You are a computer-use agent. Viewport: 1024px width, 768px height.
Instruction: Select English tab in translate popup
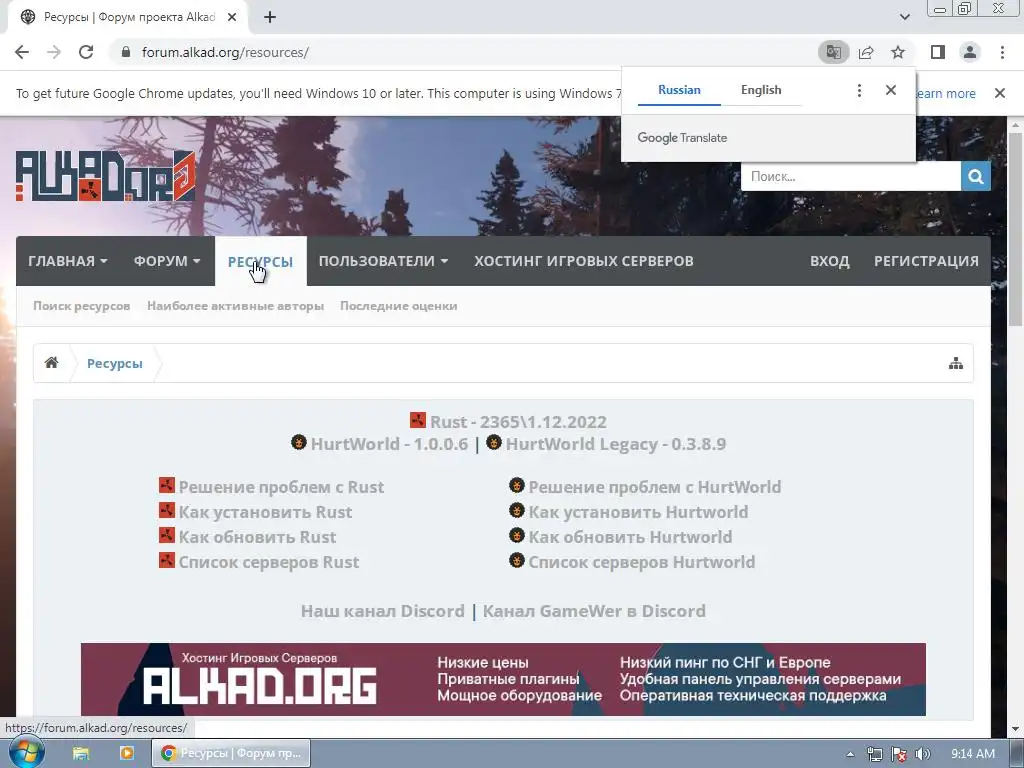click(x=761, y=90)
